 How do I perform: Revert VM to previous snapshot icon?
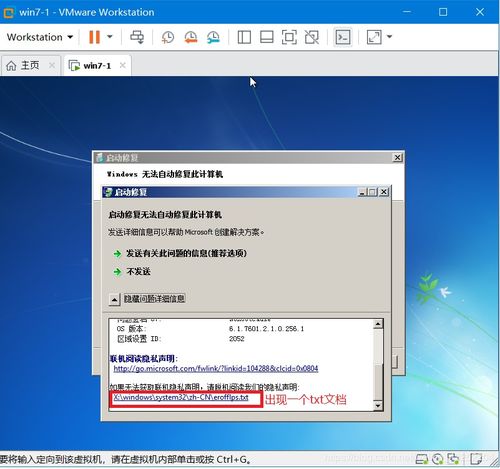tap(191, 37)
